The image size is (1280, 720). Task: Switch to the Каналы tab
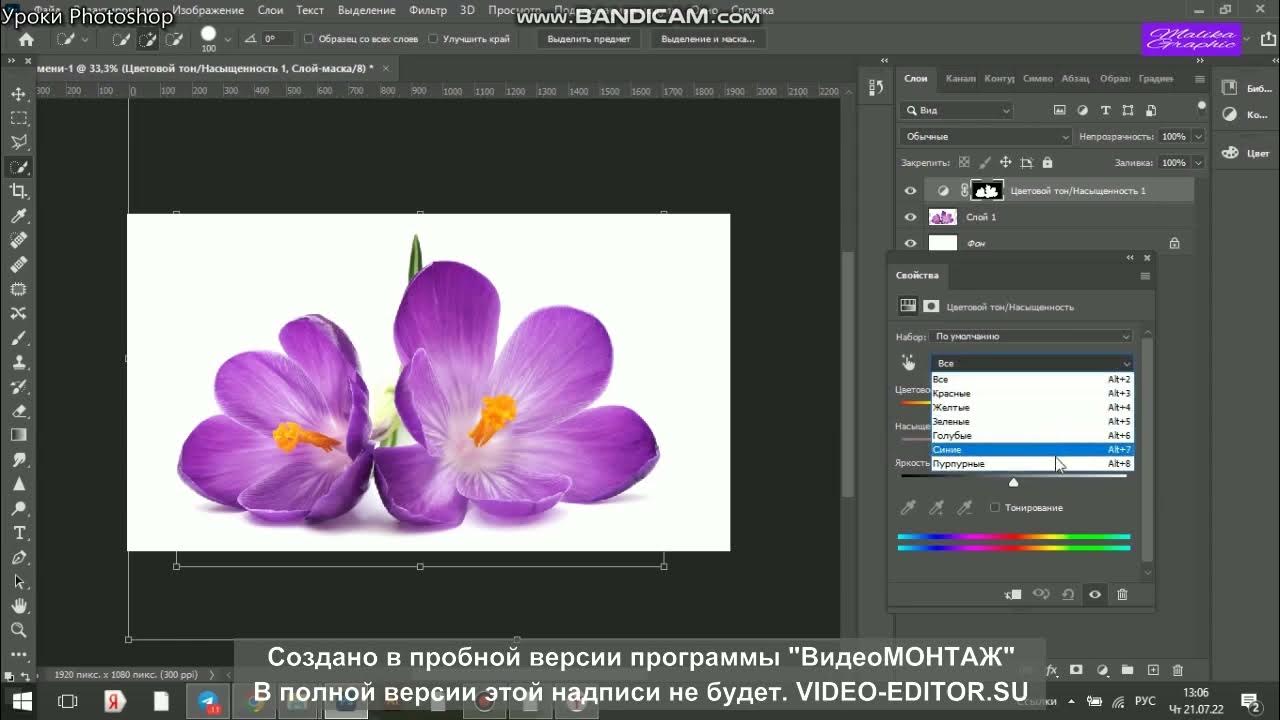[x=960, y=78]
